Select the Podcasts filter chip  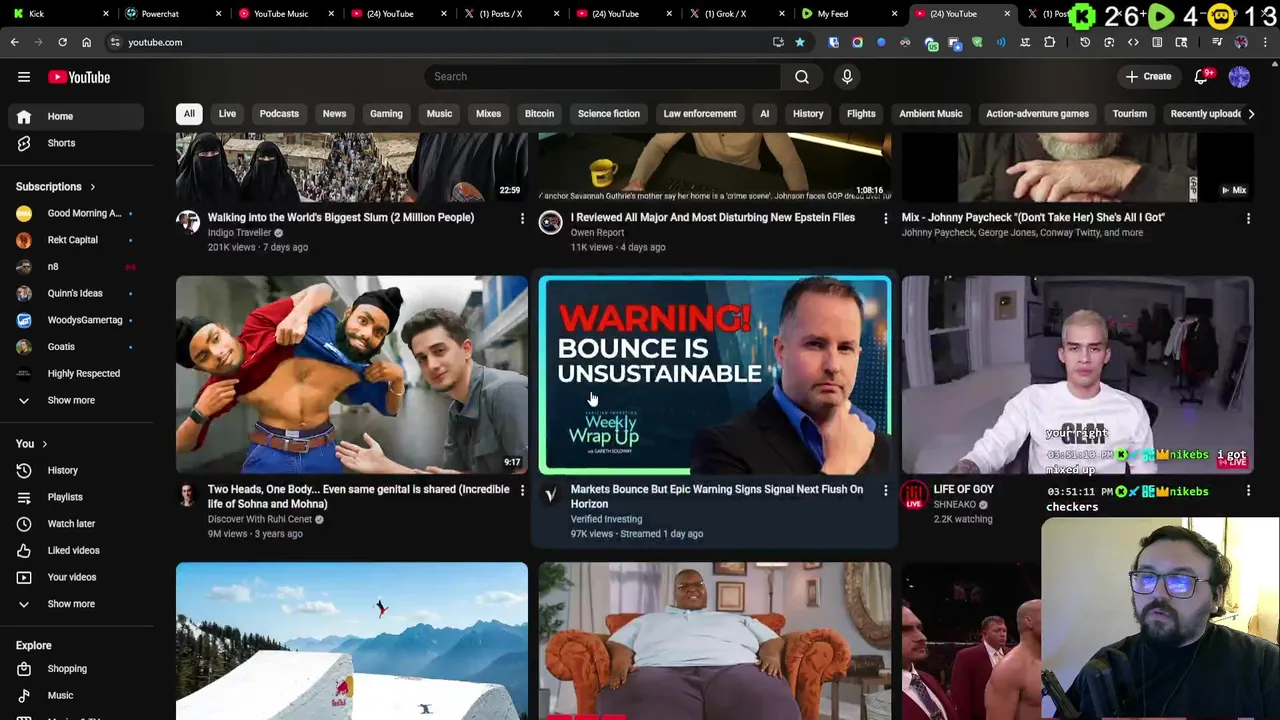(x=279, y=114)
